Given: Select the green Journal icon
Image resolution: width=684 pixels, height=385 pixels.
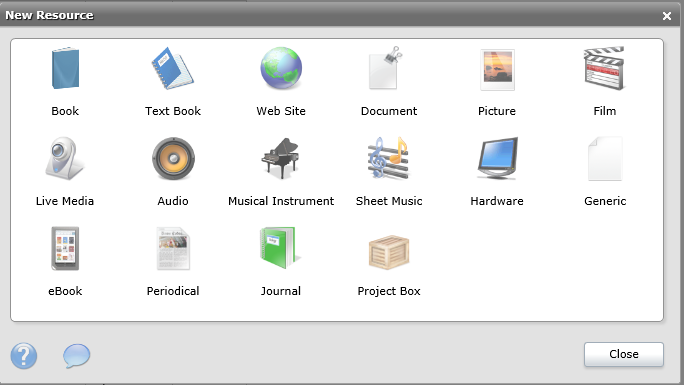Looking at the screenshot, I should (x=280, y=248).
